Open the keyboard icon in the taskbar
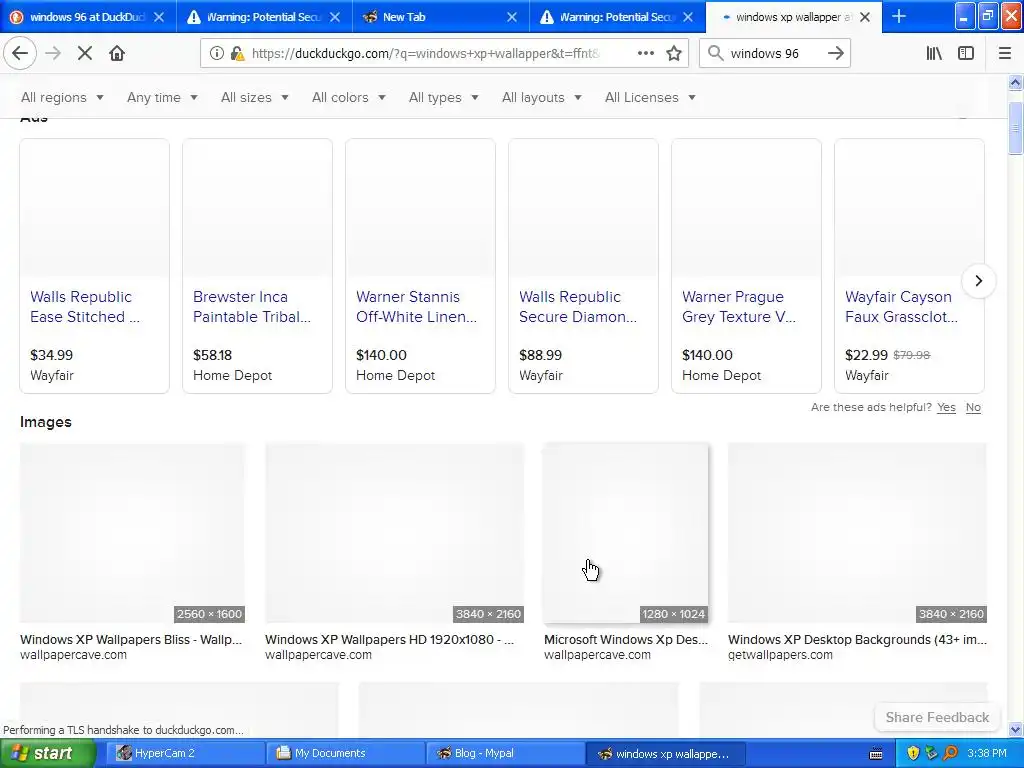The width and height of the screenshot is (1024, 768). click(x=876, y=754)
